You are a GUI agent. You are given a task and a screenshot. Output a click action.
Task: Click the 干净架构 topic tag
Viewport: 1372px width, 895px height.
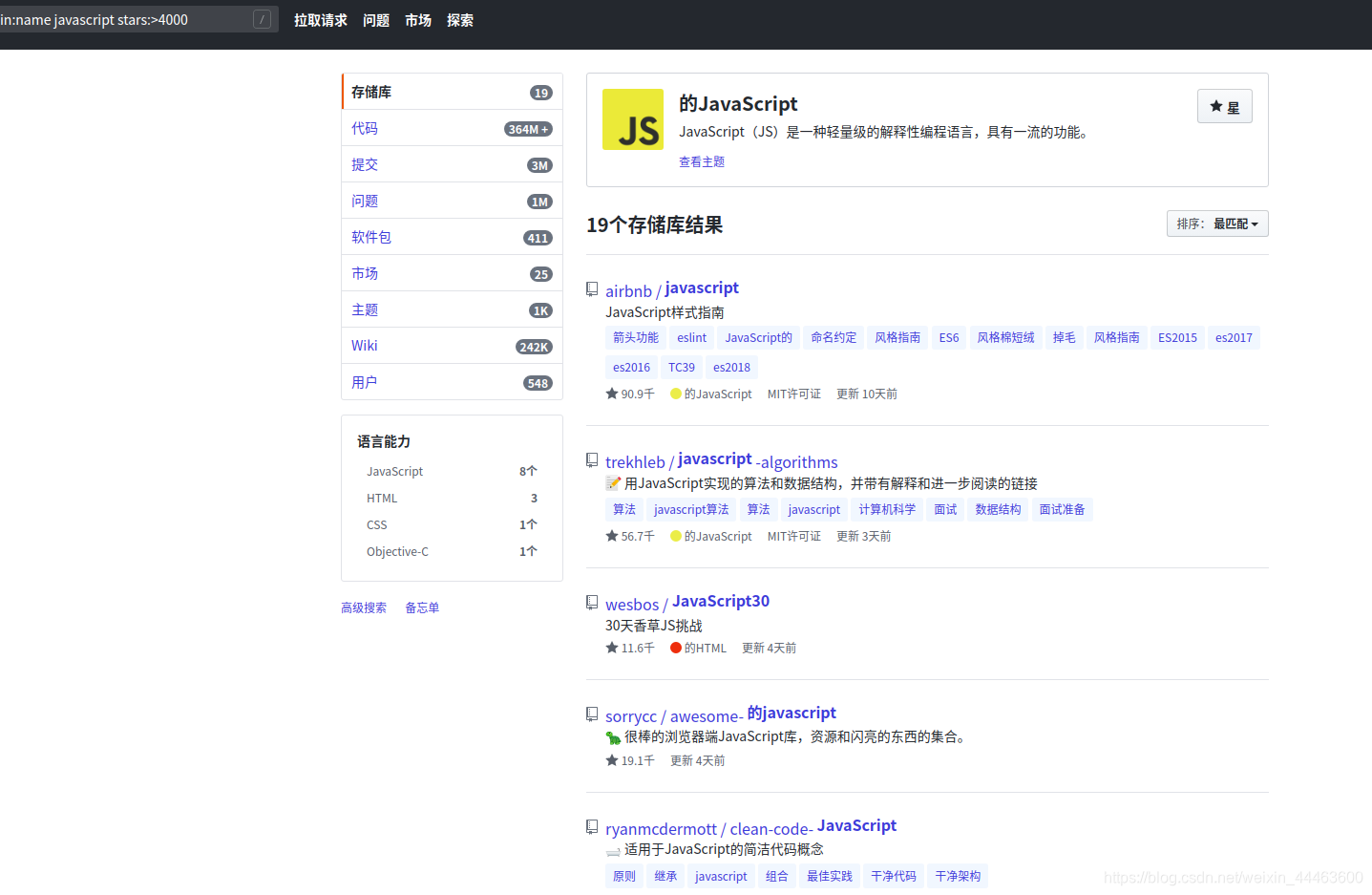[958, 876]
